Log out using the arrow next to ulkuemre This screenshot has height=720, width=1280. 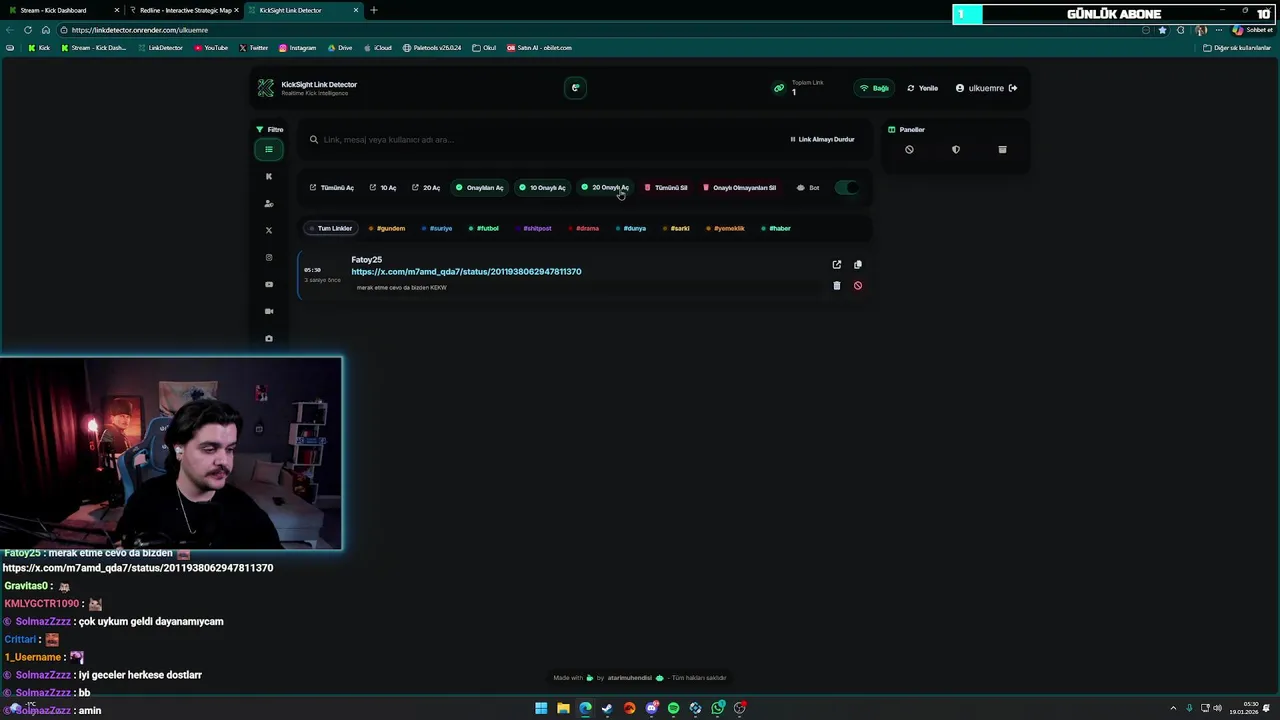(x=1013, y=88)
